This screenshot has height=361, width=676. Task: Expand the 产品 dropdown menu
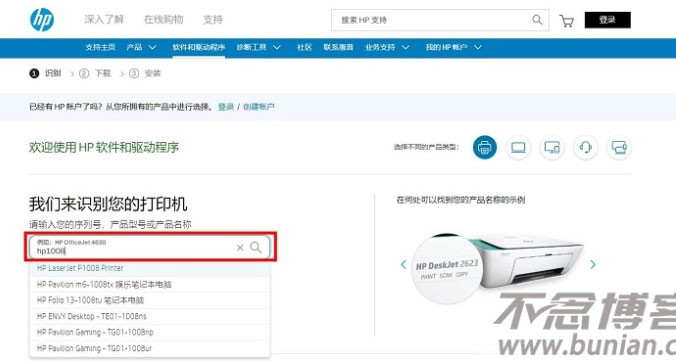tap(141, 47)
